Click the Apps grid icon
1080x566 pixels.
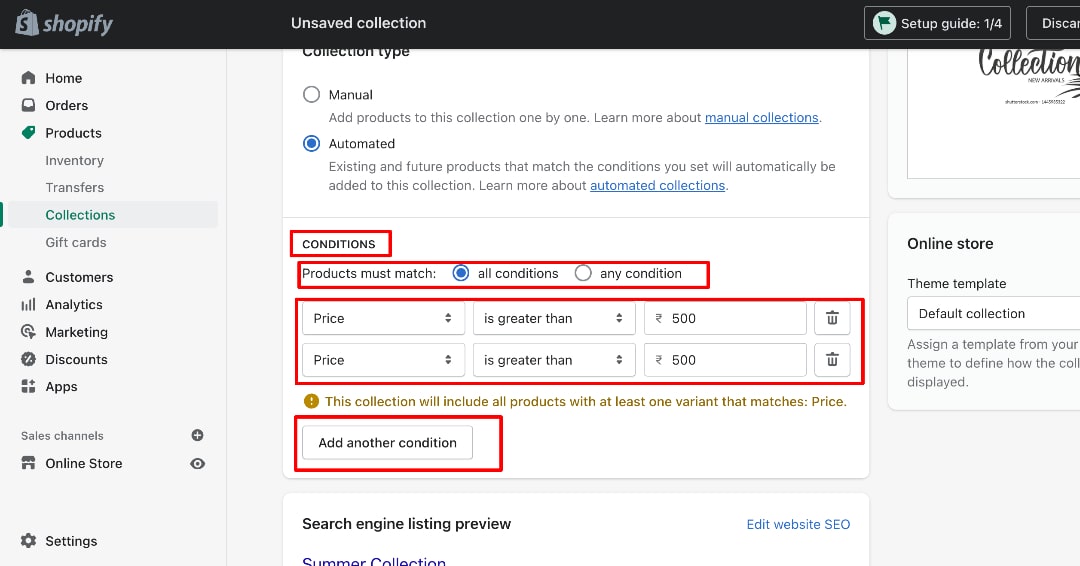pyautogui.click(x=28, y=386)
